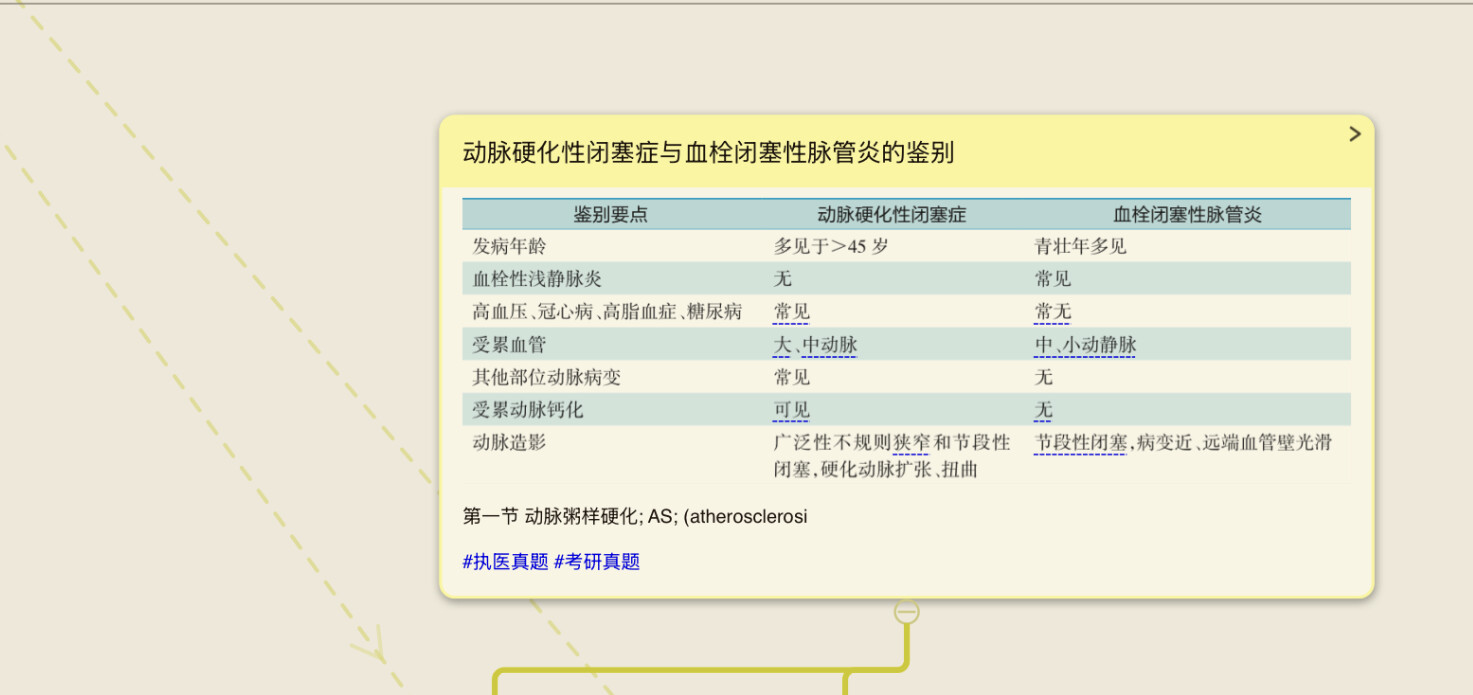
Task: Open the #考研真题 hashtag
Action: (597, 562)
